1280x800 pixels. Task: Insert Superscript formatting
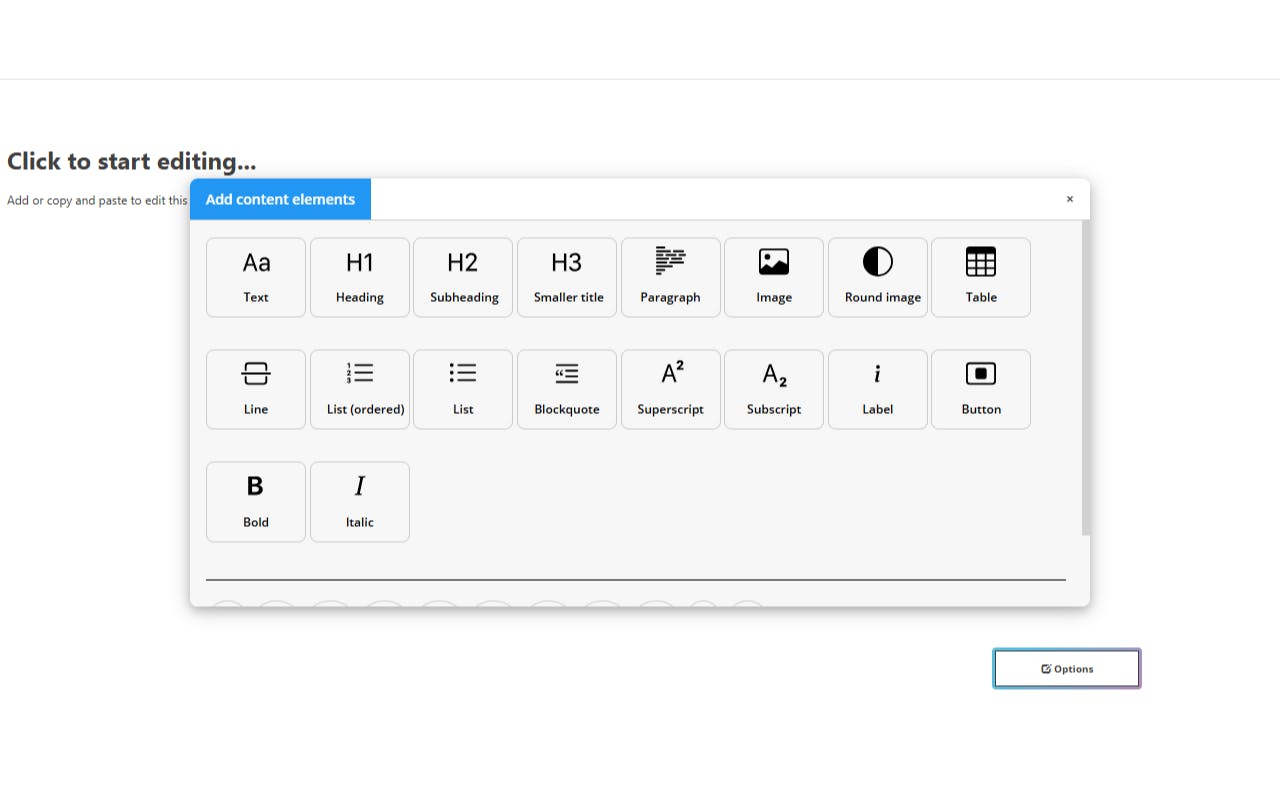[671, 389]
